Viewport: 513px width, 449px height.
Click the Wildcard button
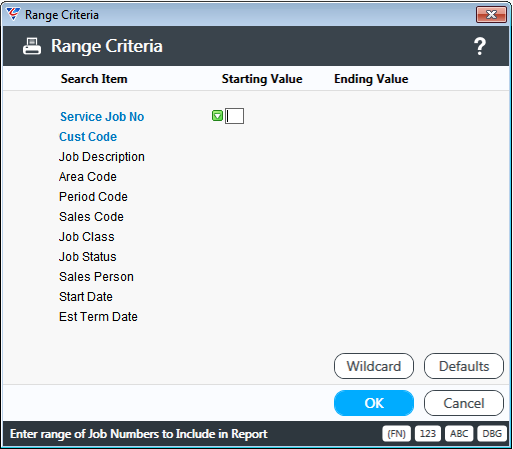tap(374, 366)
